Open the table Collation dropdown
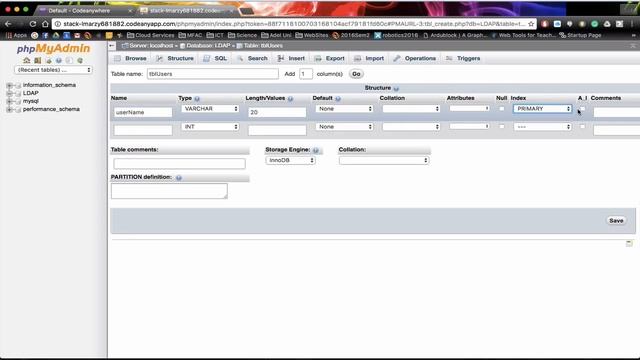640x360 pixels. (384, 160)
